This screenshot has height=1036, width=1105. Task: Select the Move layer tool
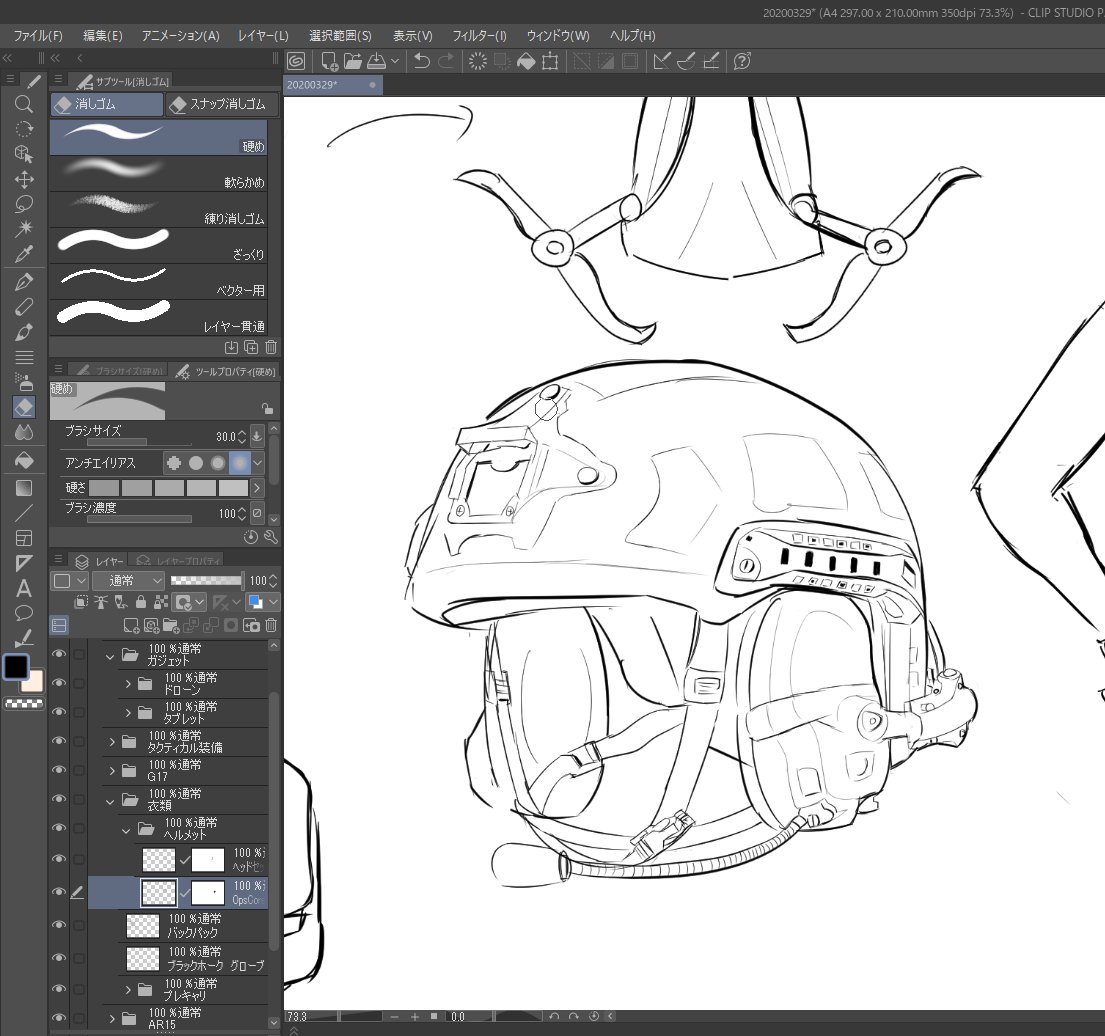(x=23, y=179)
